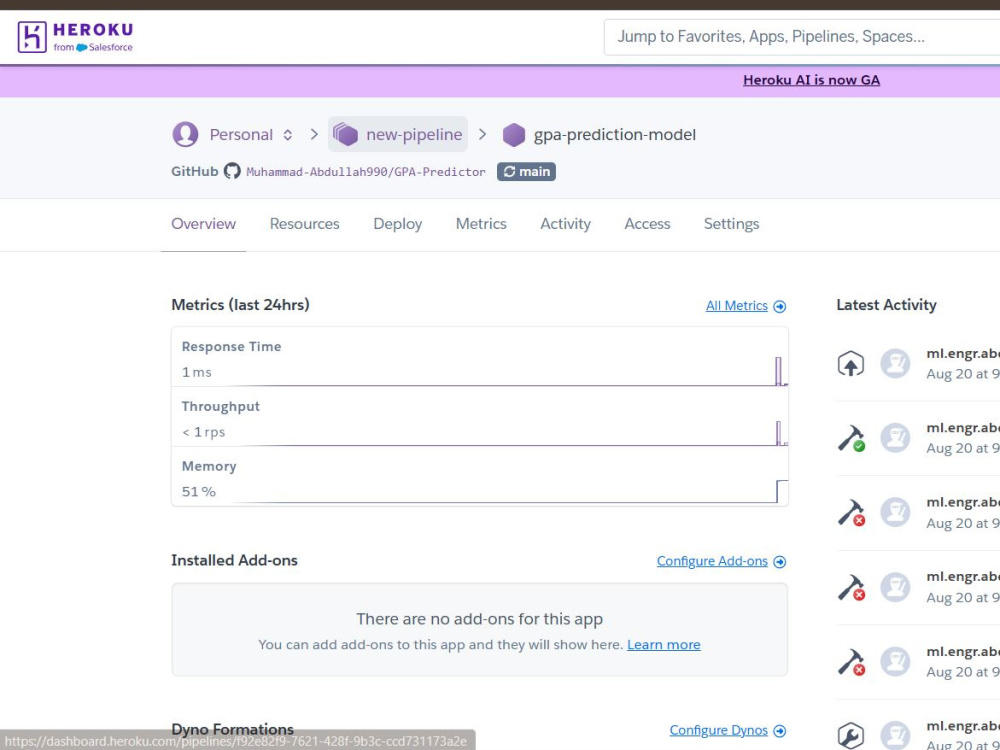Click the Throughput metric row
The image size is (1000, 750).
pyautogui.click(x=480, y=416)
